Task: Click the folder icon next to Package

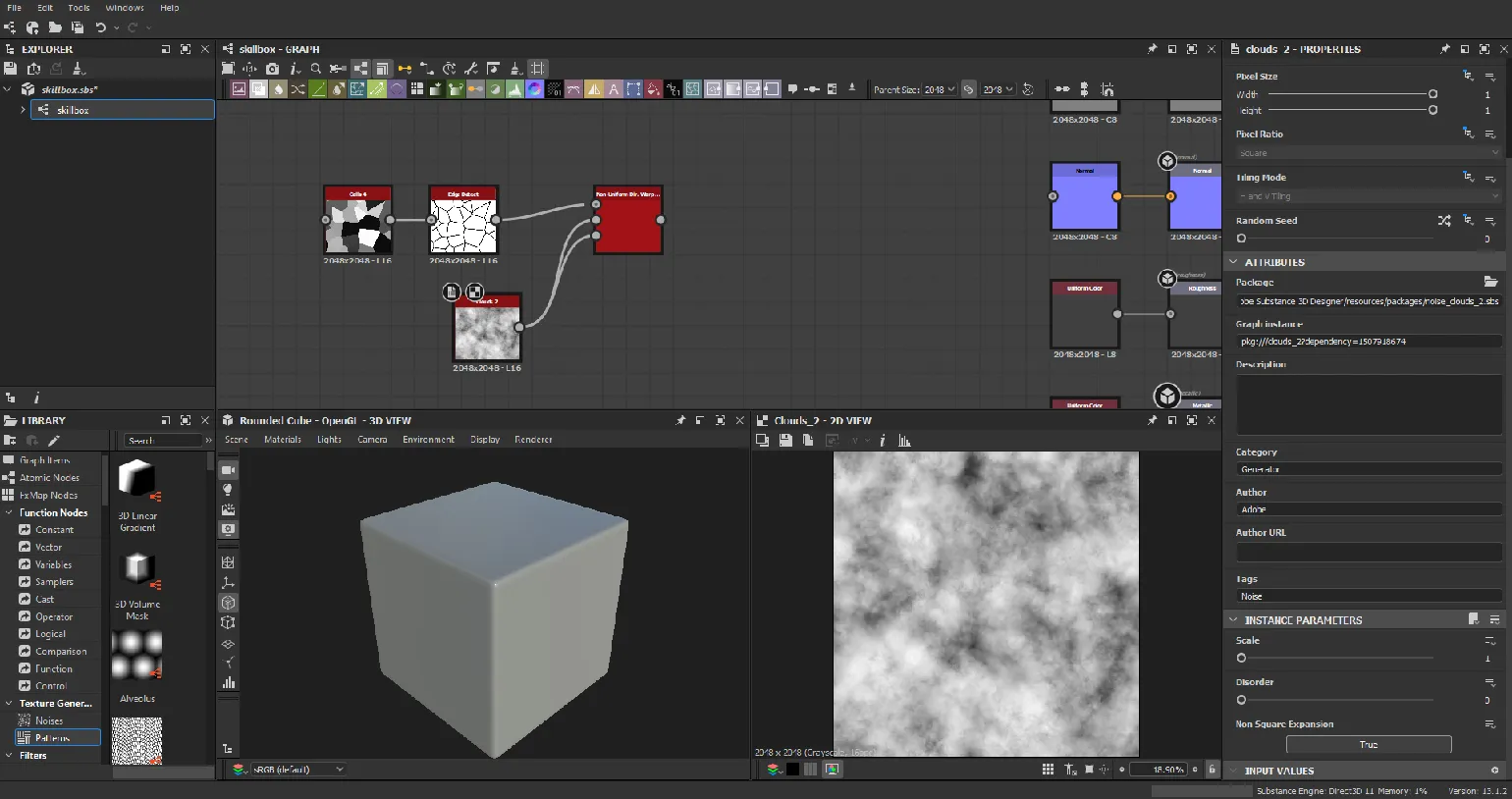Action: click(x=1490, y=282)
